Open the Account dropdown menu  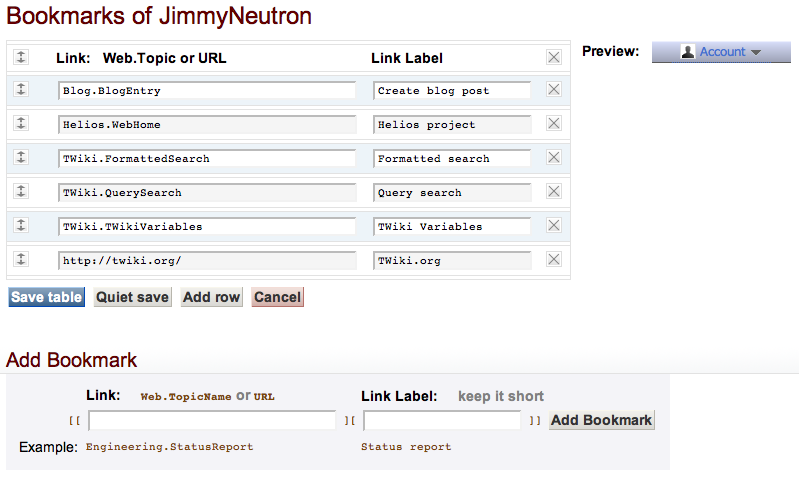721,52
